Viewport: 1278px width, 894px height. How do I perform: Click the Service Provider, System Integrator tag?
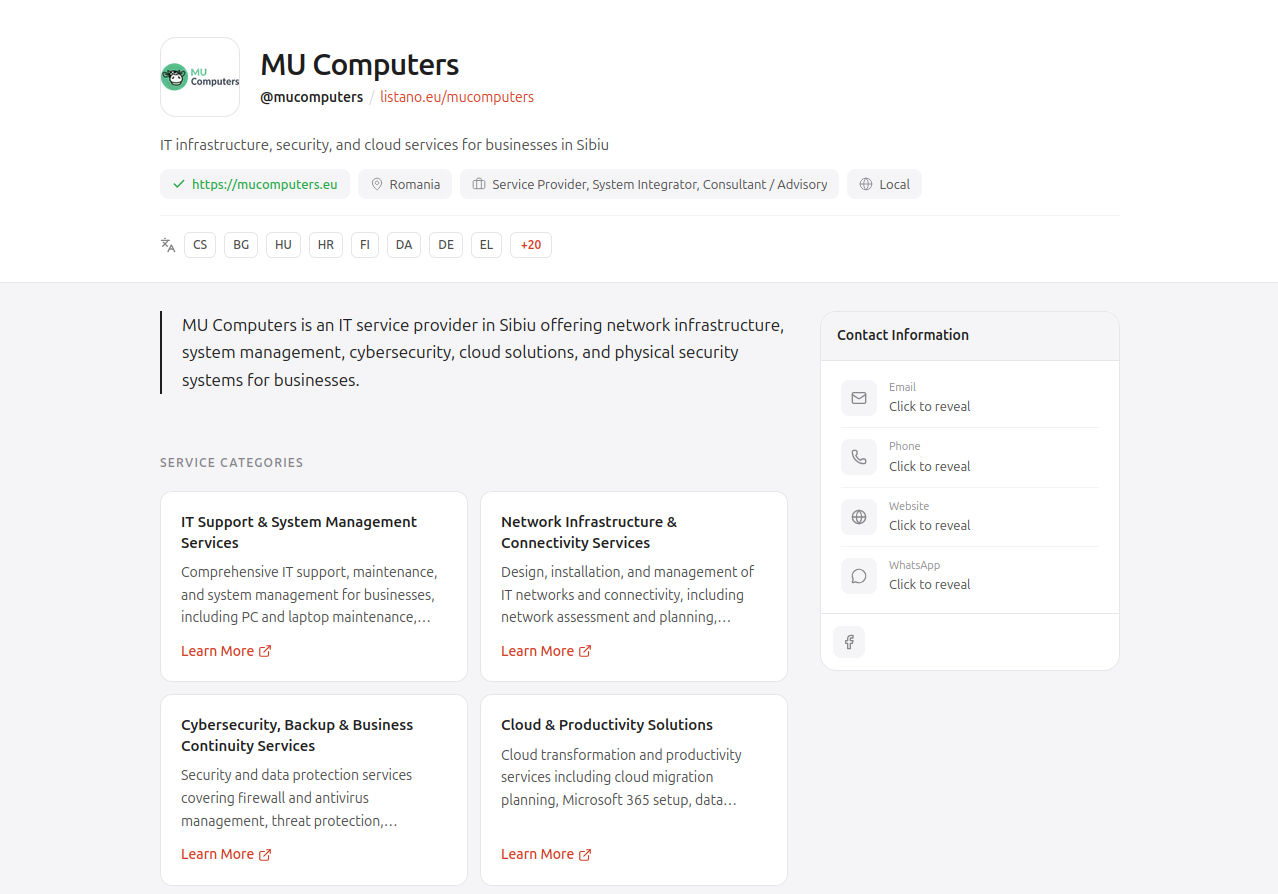pyautogui.click(x=649, y=184)
